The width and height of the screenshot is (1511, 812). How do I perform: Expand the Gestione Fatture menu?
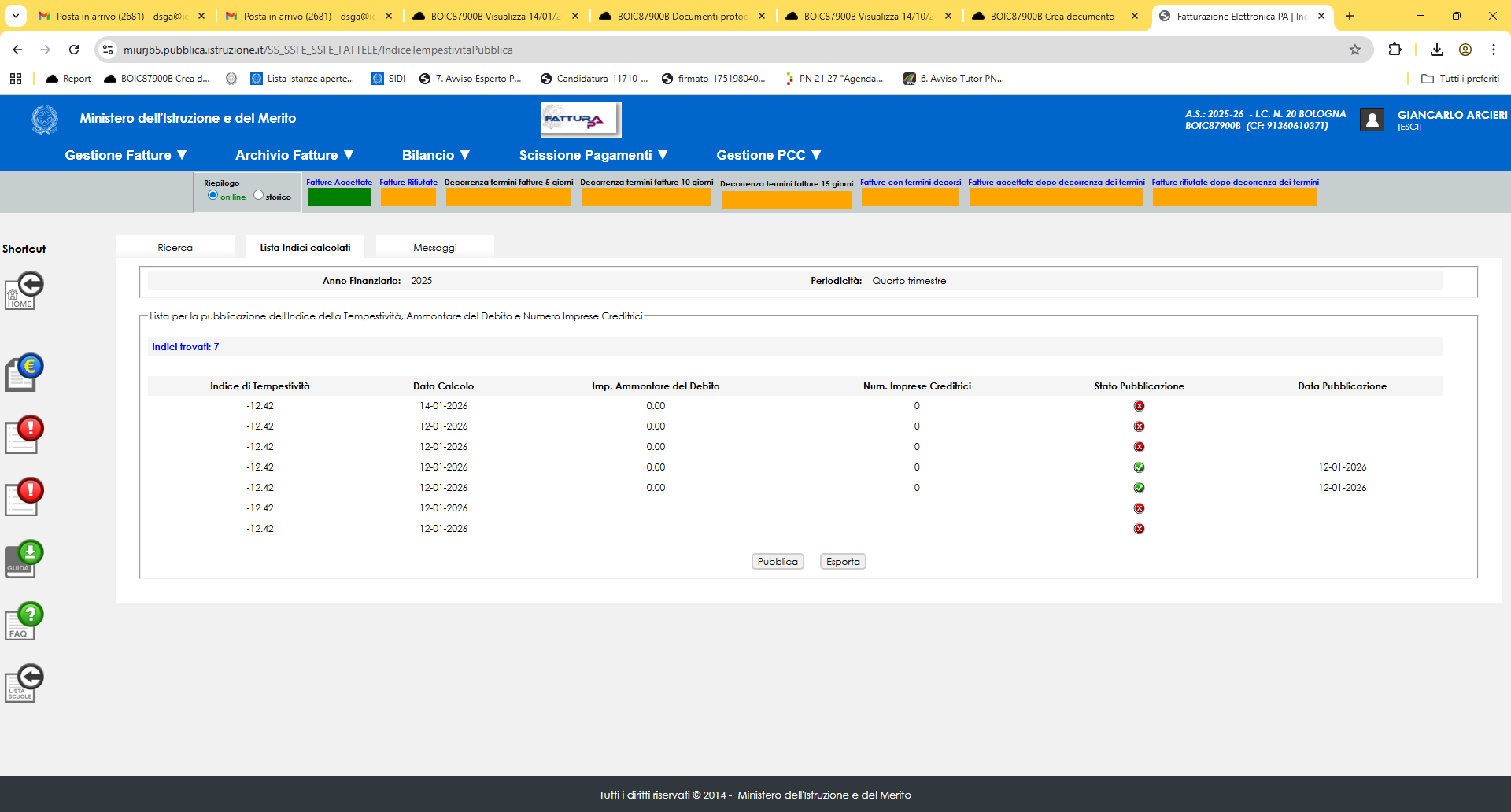click(126, 155)
